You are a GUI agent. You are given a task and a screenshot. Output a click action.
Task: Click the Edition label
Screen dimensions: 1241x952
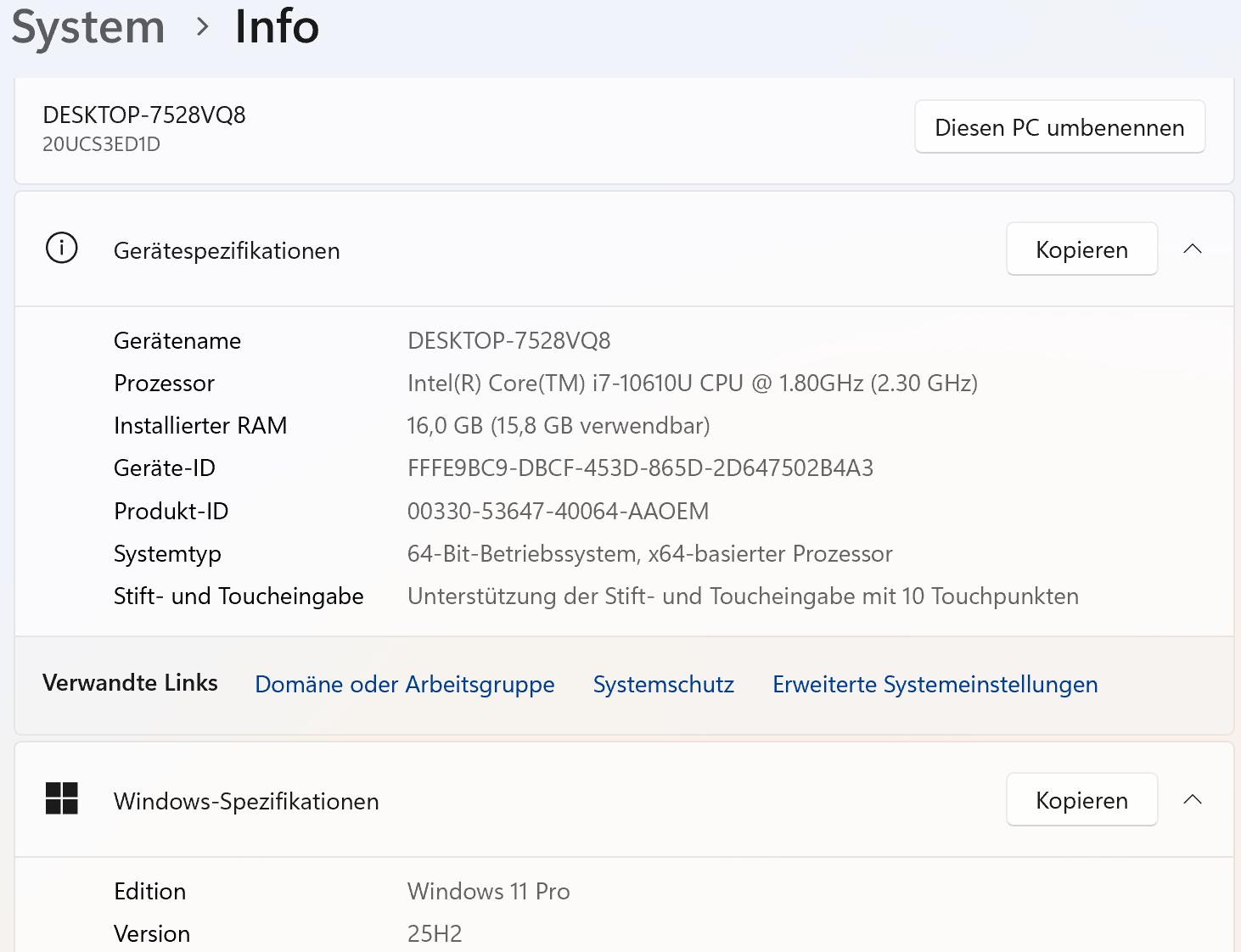point(150,892)
